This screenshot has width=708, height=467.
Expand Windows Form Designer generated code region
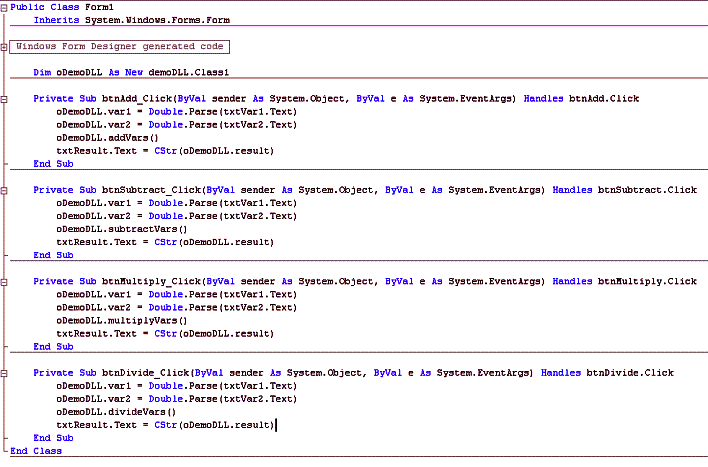point(4,47)
